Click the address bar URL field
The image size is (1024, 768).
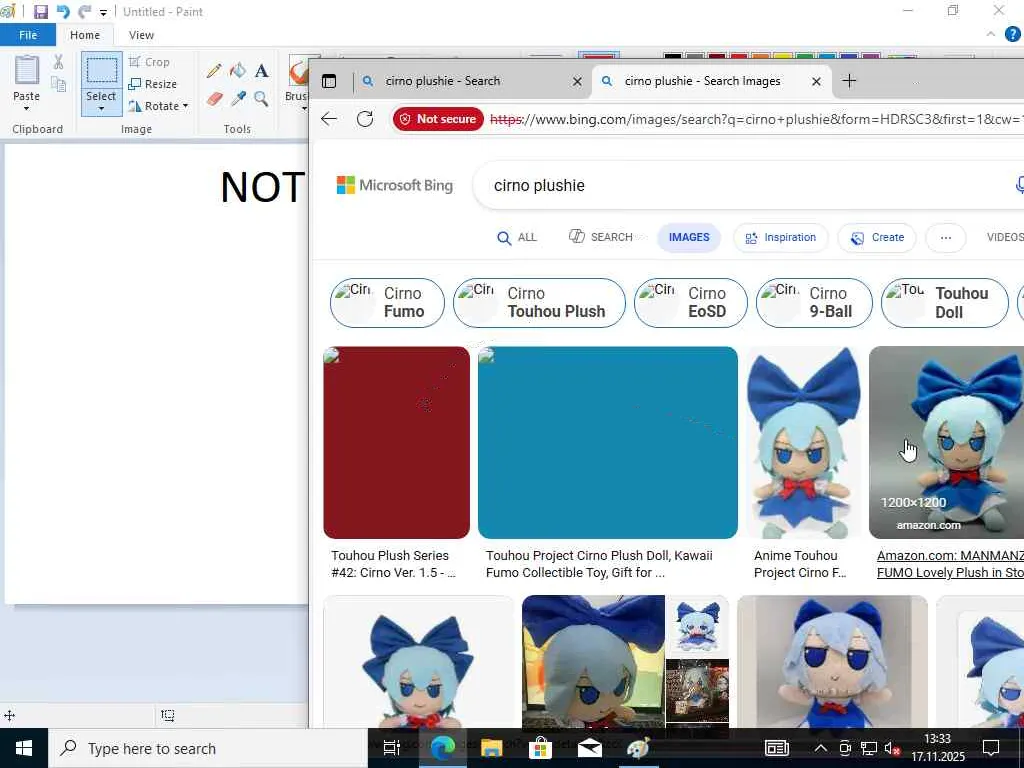click(756, 119)
